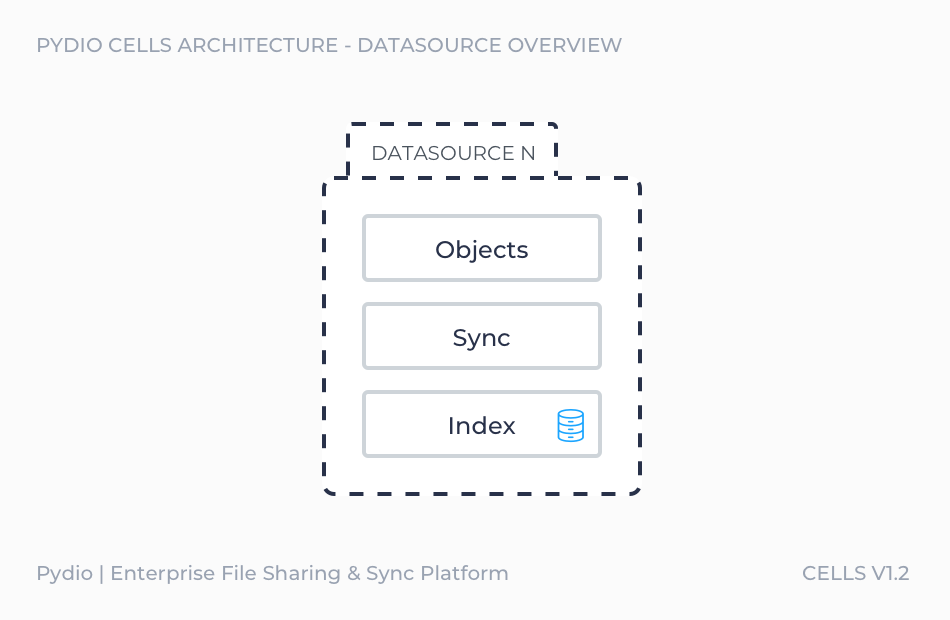Select the Objects box

pyautogui.click(x=482, y=248)
